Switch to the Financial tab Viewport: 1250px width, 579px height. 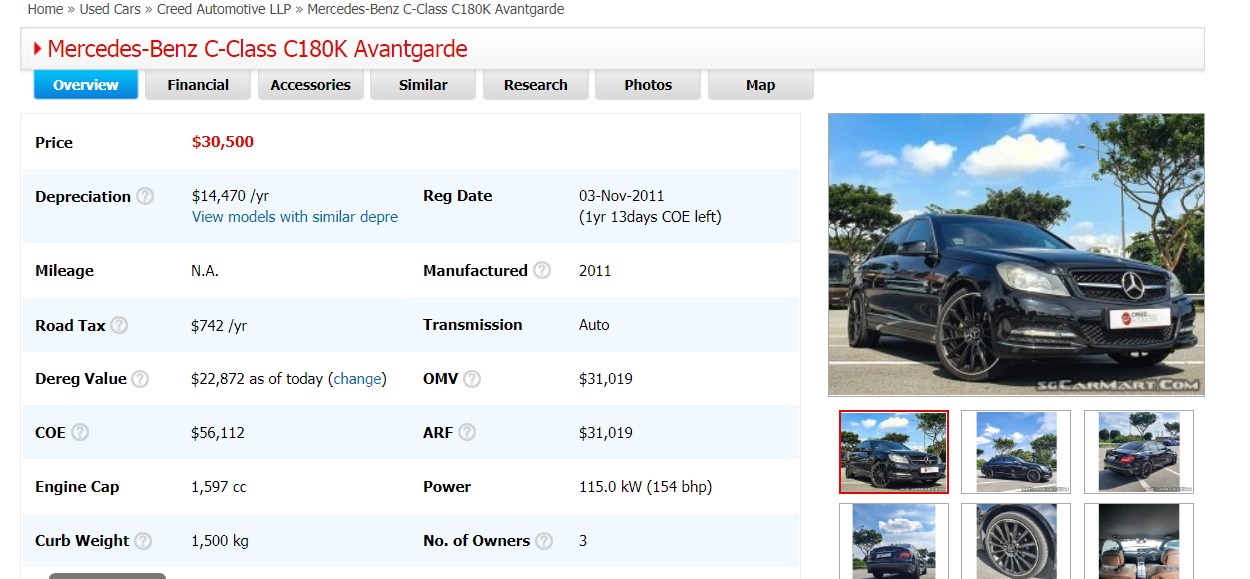[x=198, y=85]
